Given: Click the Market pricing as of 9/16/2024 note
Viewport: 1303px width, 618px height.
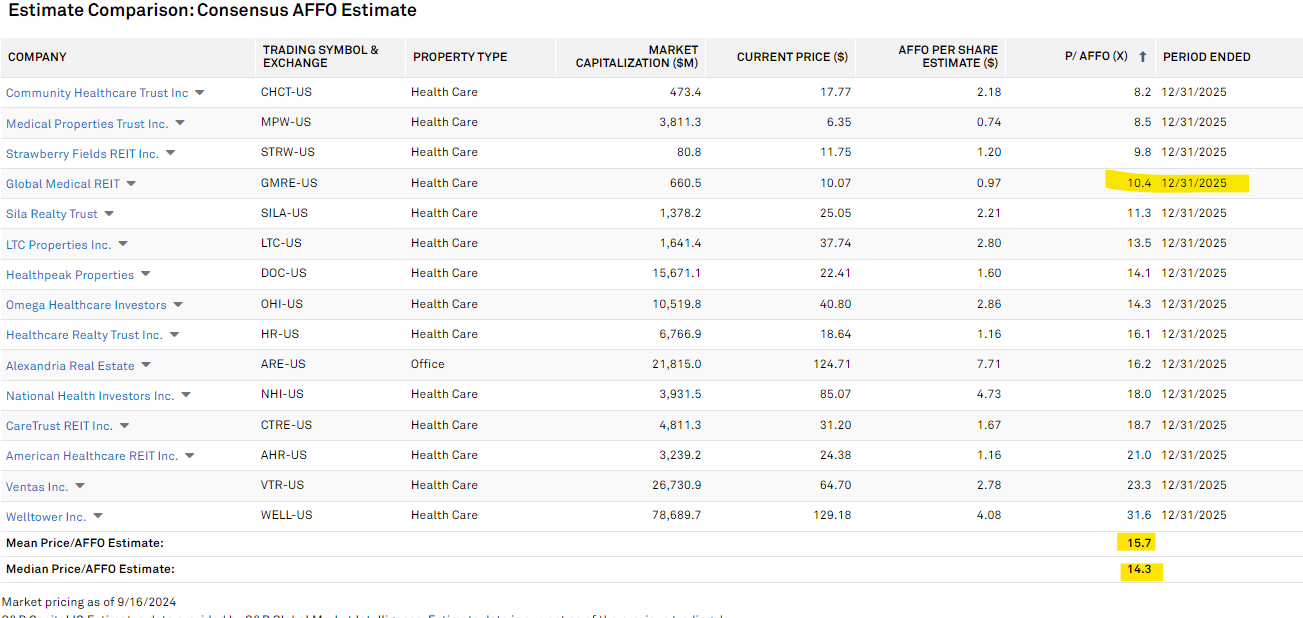Looking at the screenshot, I should pyautogui.click(x=89, y=601).
